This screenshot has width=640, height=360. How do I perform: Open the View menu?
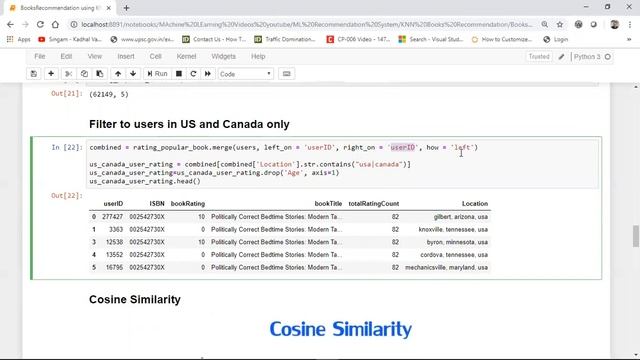tap(95, 56)
